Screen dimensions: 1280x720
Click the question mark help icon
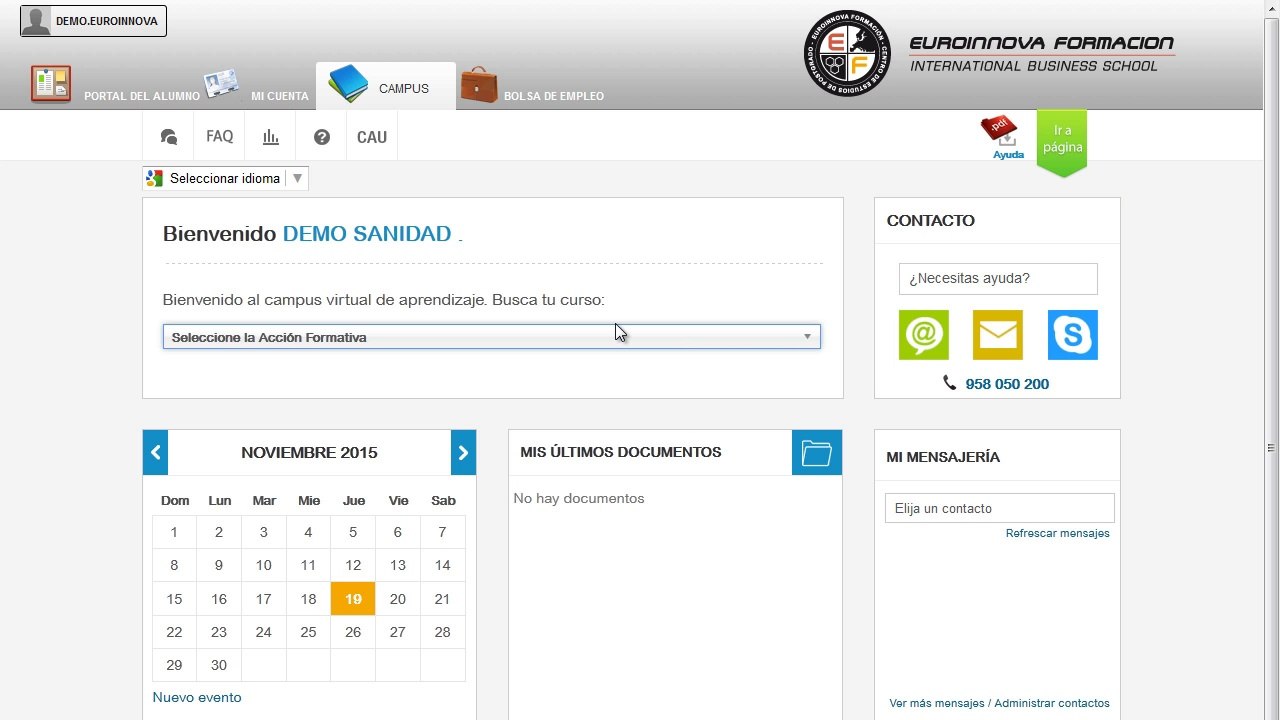(x=321, y=137)
